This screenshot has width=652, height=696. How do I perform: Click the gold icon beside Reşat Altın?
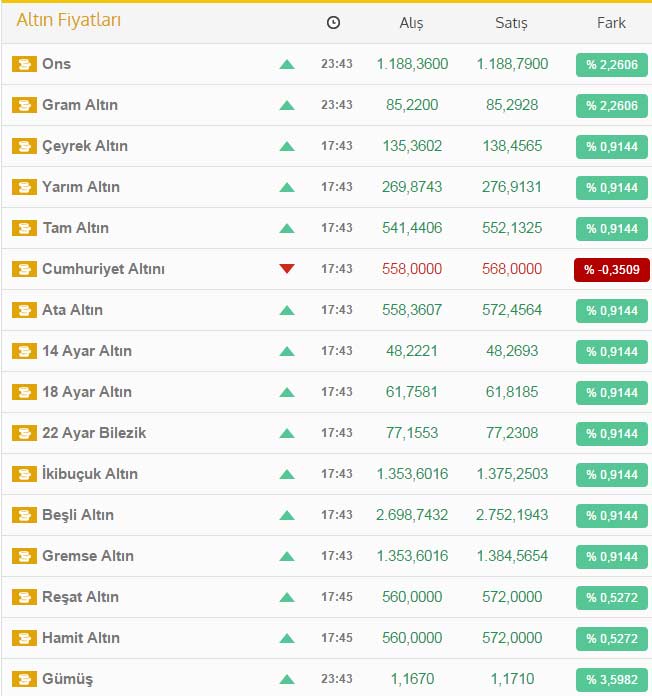click(x=23, y=597)
